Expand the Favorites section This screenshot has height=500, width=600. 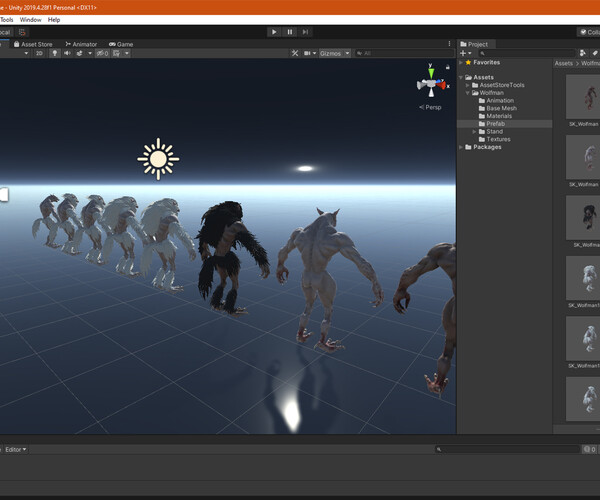(461, 62)
